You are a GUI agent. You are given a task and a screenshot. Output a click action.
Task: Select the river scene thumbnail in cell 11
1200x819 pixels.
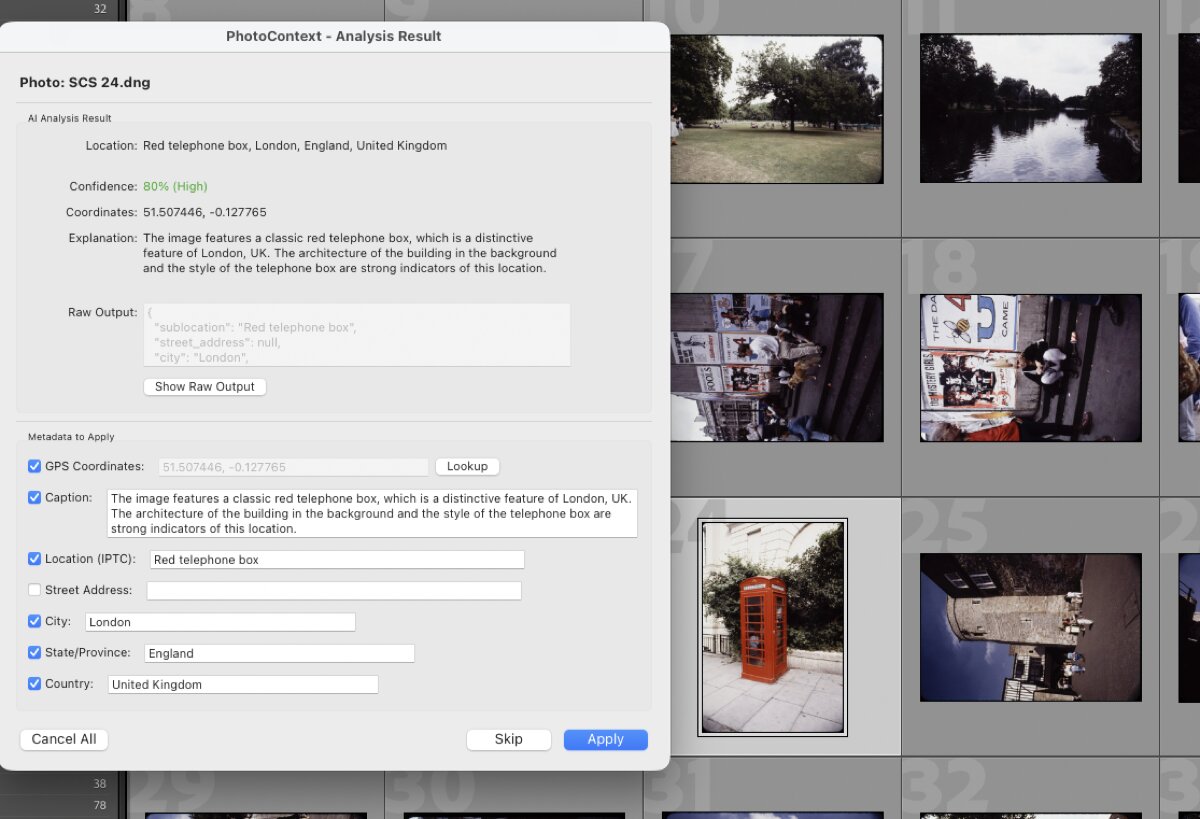tap(1031, 107)
